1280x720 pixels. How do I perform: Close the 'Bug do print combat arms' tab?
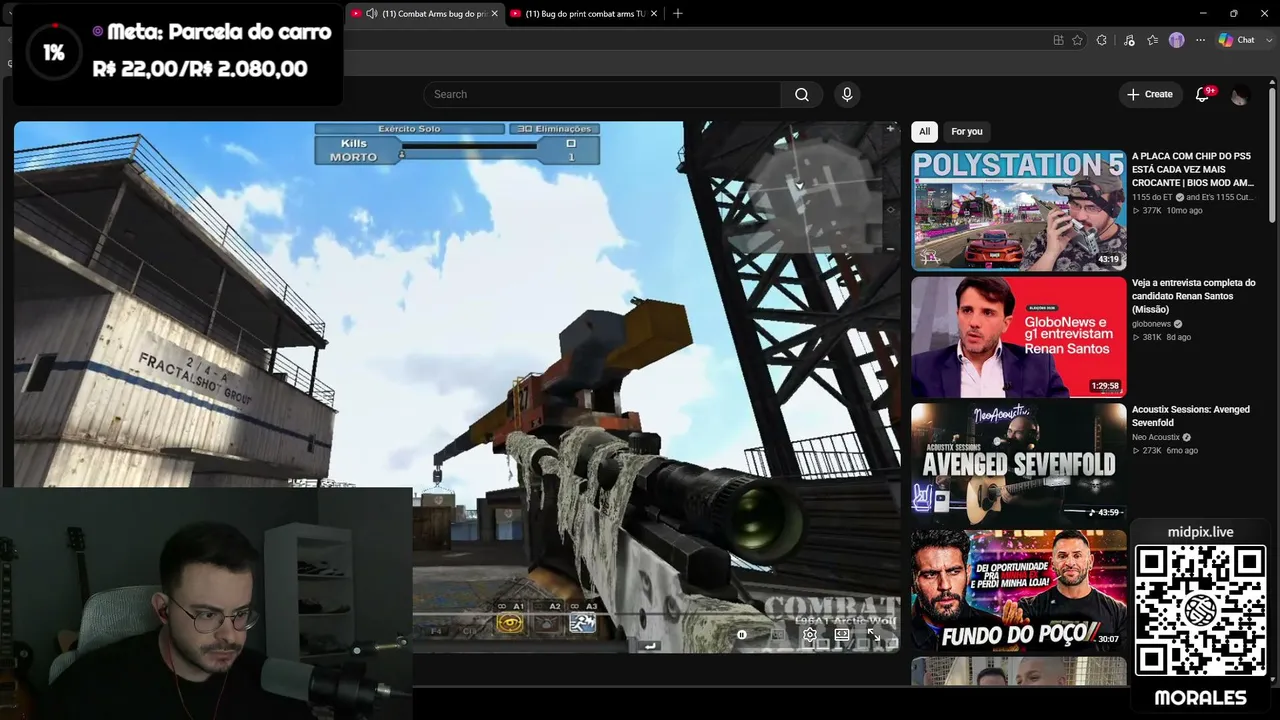coord(654,13)
